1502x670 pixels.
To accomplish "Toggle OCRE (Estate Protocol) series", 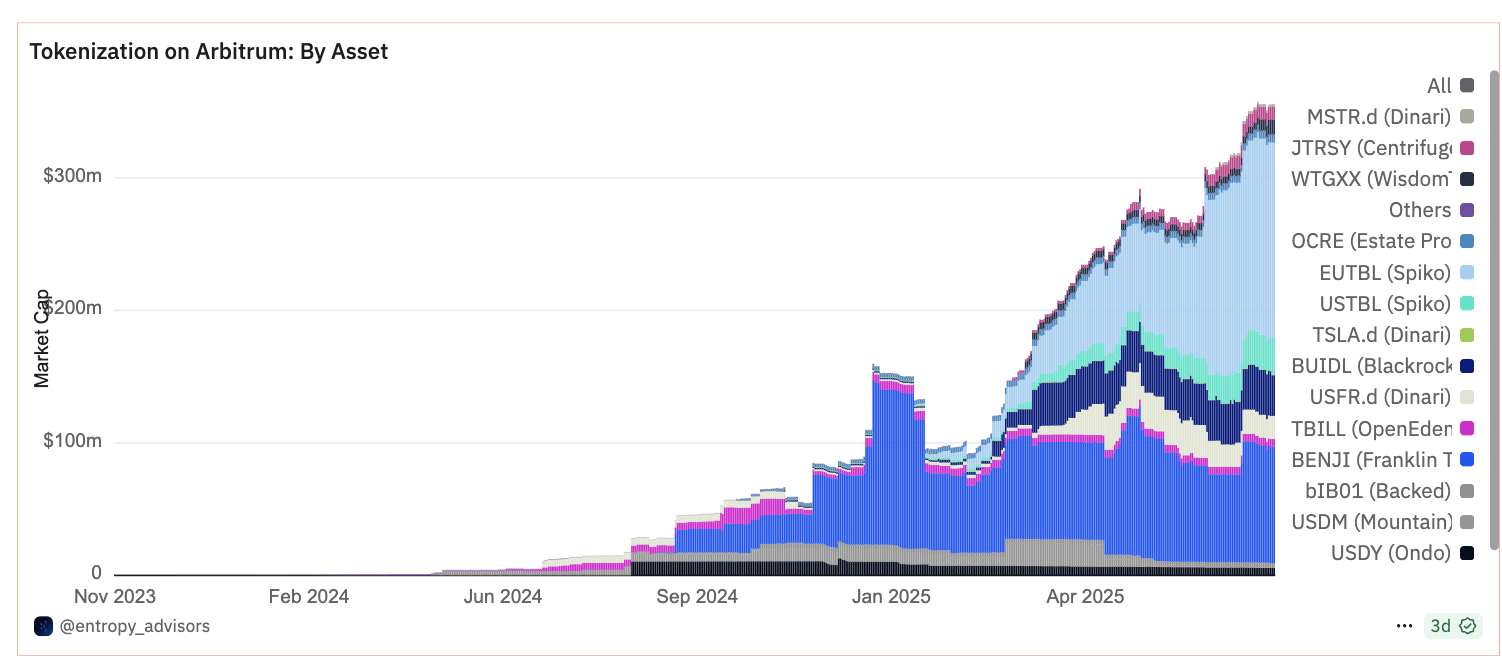I will click(x=1382, y=241).
